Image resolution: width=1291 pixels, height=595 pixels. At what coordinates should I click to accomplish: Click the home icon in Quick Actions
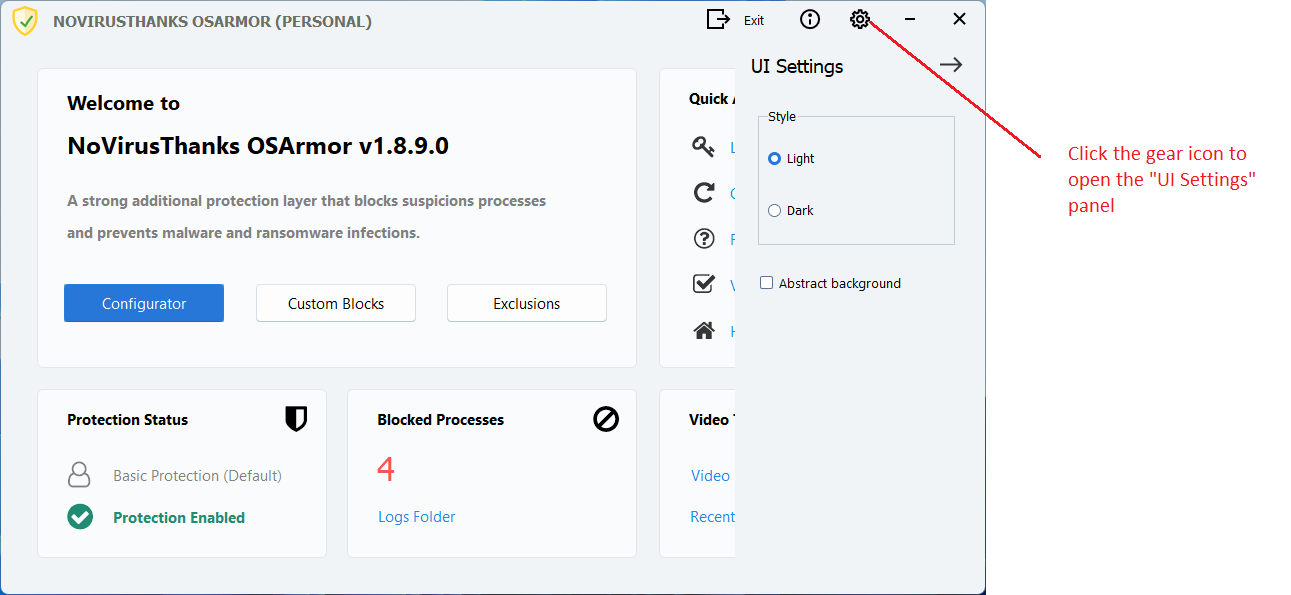click(x=704, y=331)
